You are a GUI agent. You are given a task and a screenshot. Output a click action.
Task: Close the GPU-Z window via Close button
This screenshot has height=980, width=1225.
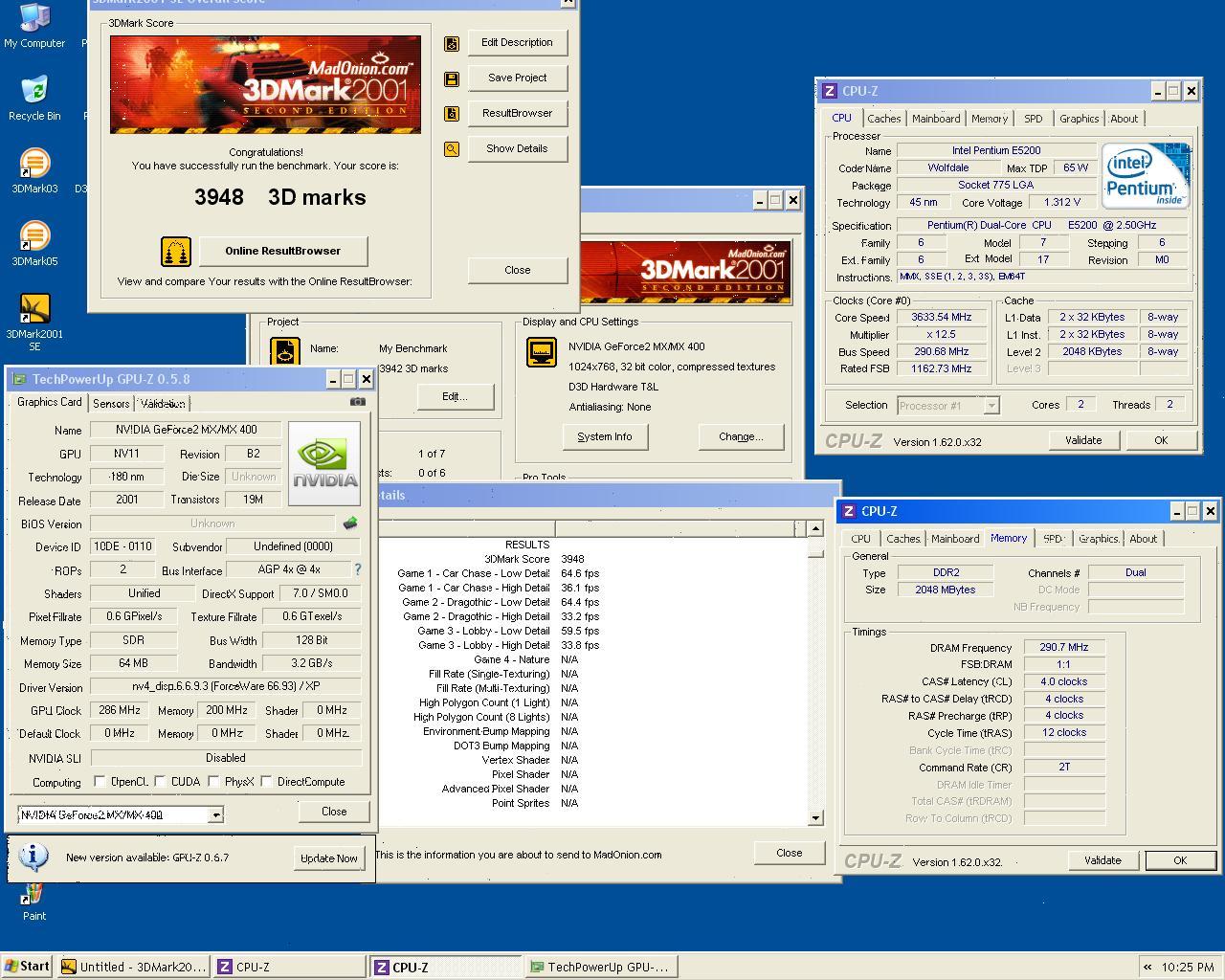tap(334, 812)
